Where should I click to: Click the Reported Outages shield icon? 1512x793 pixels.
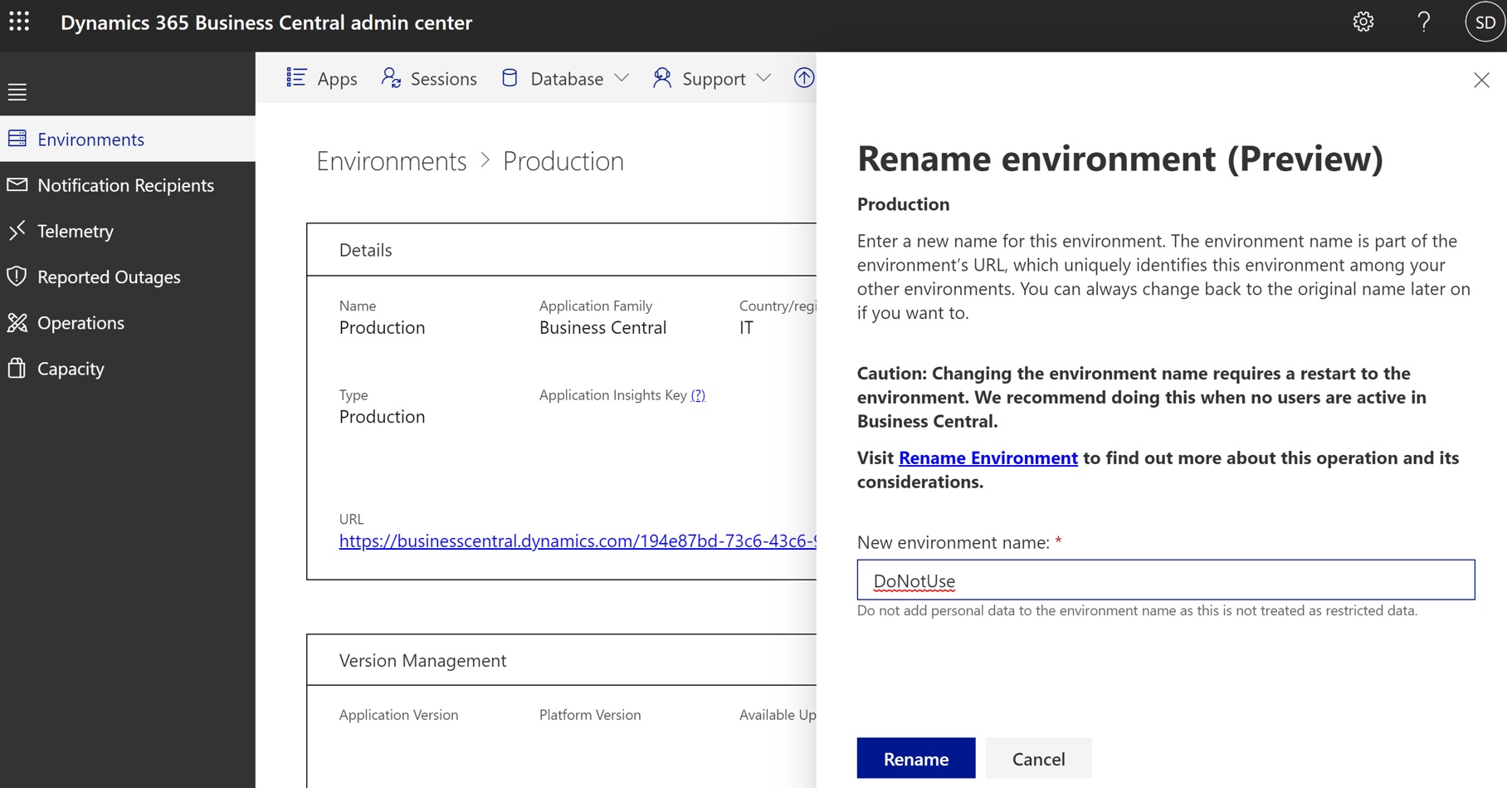(x=17, y=277)
